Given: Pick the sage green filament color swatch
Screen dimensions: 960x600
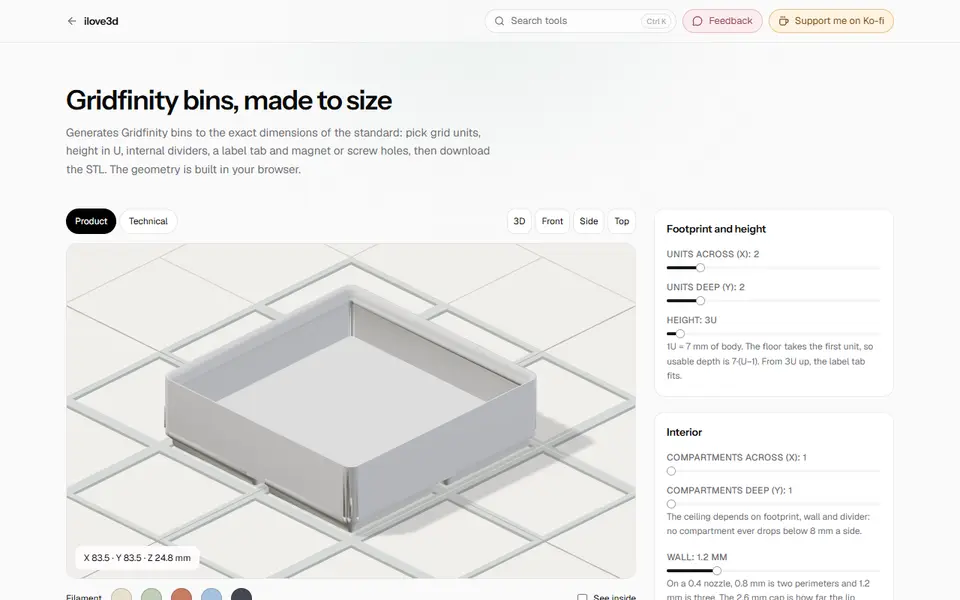Looking at the screenshot, I should [x=151, y=595].
